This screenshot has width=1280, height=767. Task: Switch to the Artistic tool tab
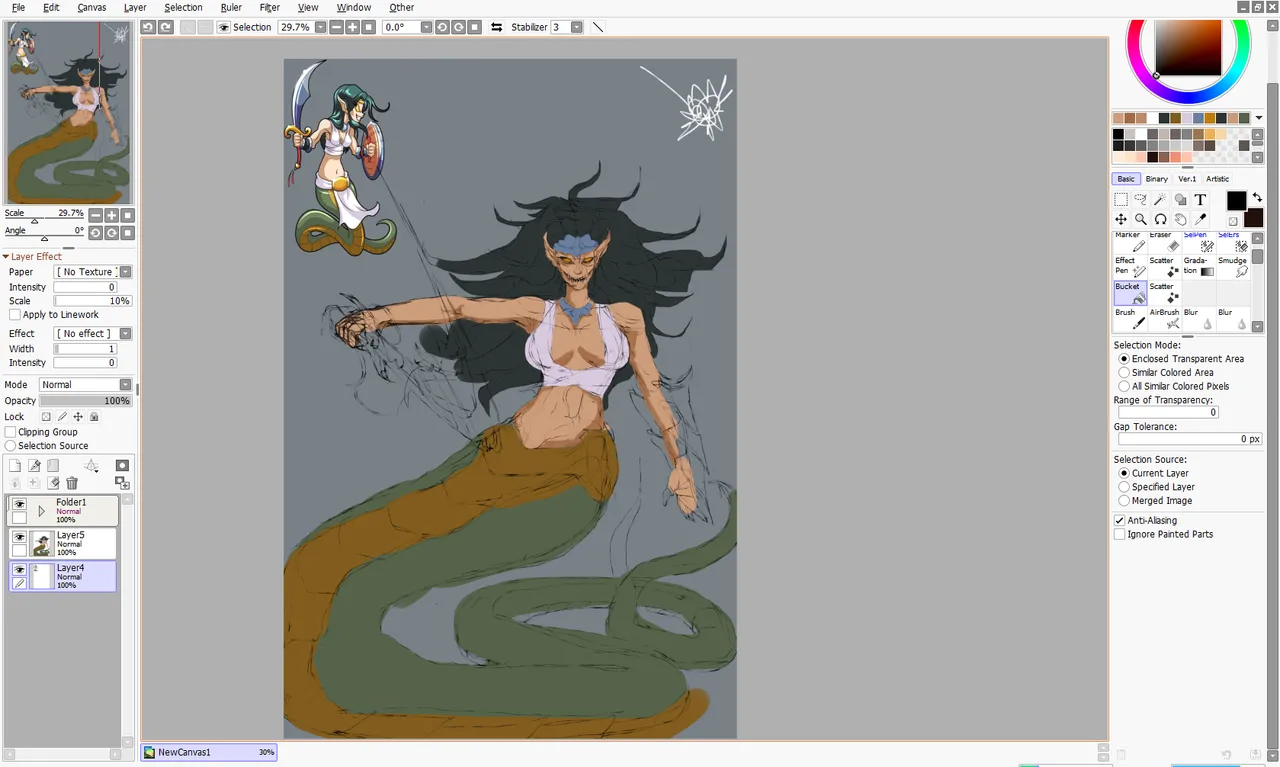pos(1217,179)
